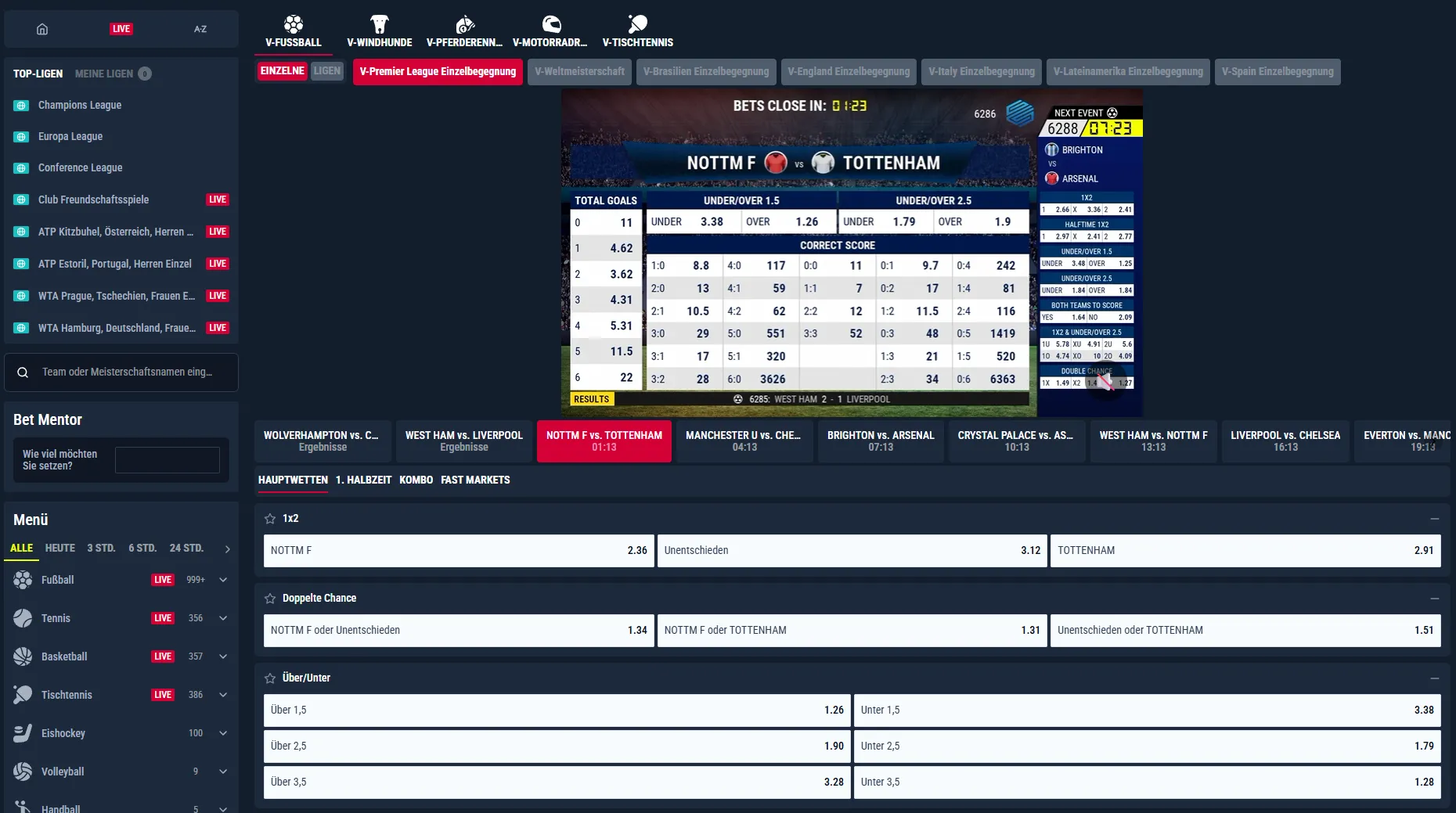Click the search magnifier icon
The width and height of the screenshot is (1456, 813).
pyautogui.click(x=23, y=372)
